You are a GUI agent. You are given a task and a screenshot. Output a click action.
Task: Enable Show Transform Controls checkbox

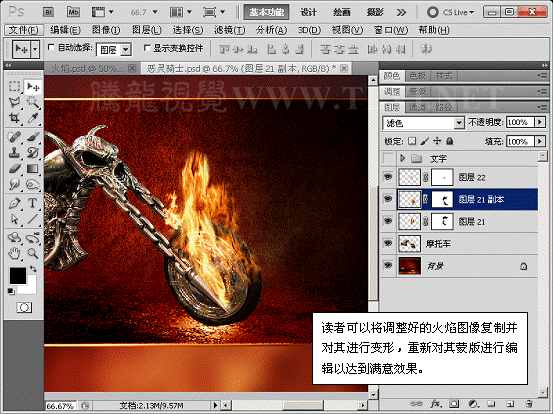point(147,47)
